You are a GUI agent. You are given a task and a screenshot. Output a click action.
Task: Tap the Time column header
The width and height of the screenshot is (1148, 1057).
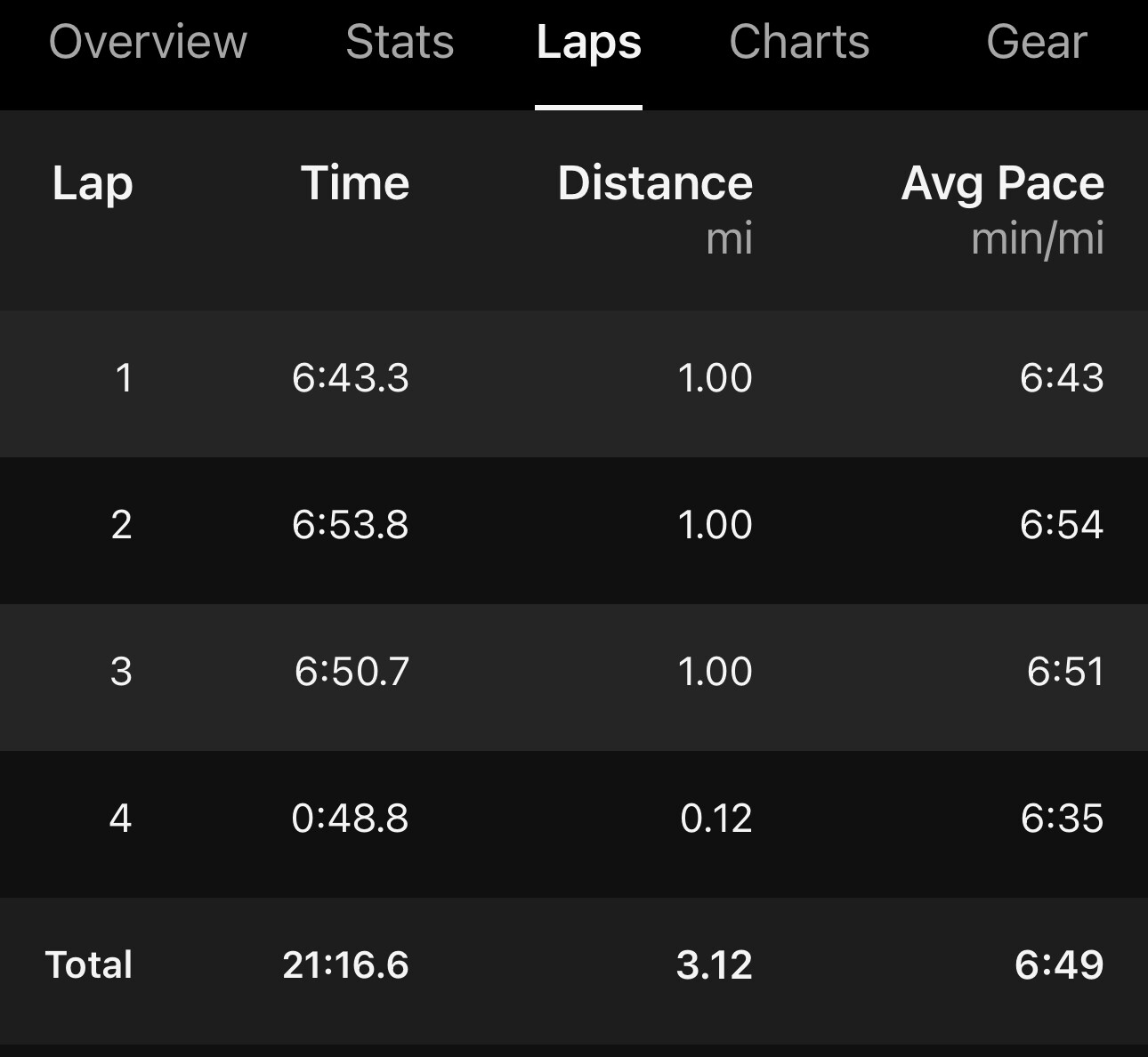355,183
